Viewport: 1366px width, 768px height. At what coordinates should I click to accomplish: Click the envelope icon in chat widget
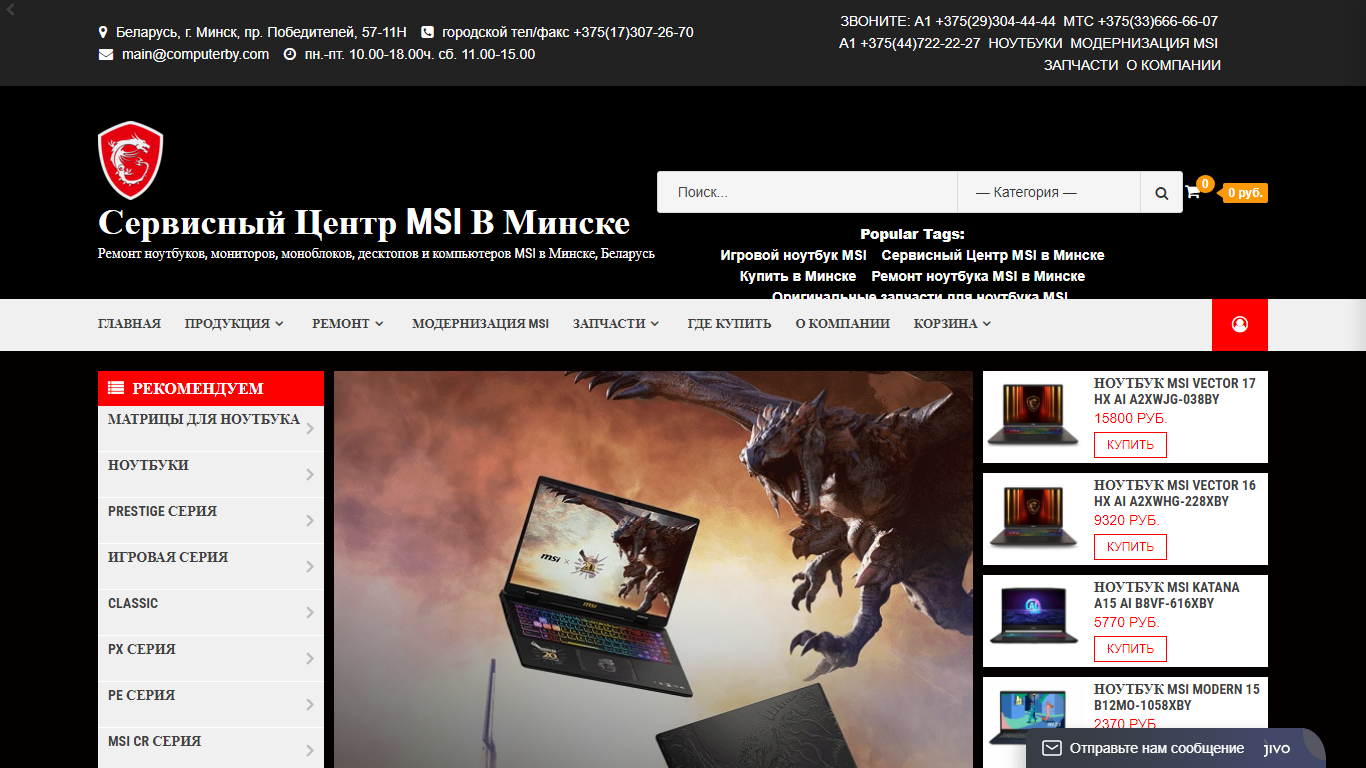(x=1051, y=748)
